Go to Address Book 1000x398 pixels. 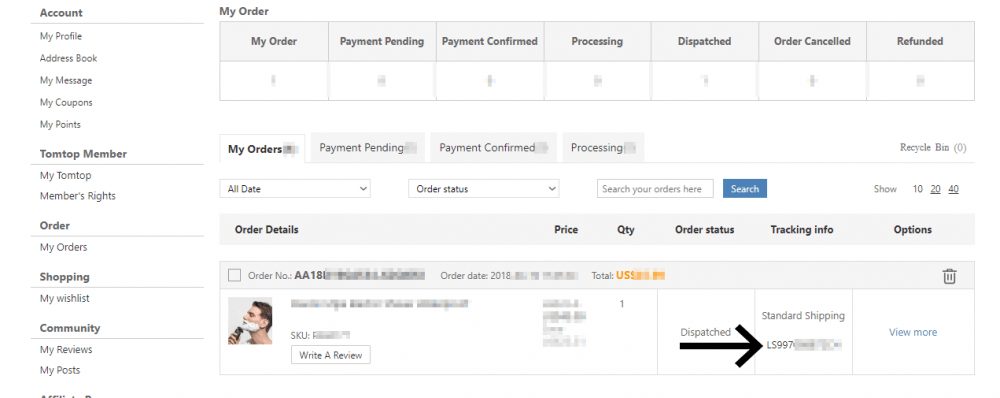[68, 58]
